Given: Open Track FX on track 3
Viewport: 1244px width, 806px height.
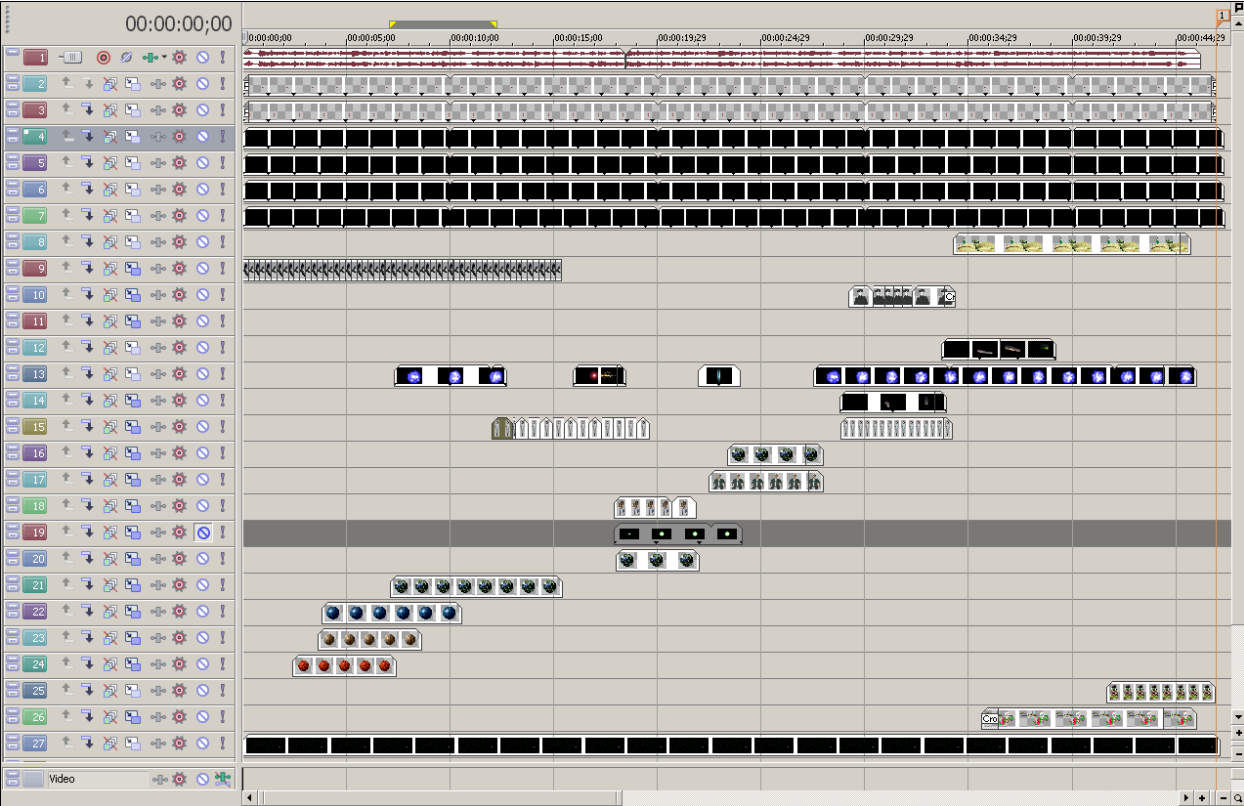Looking at the screenshot, I should pos(158,110).
